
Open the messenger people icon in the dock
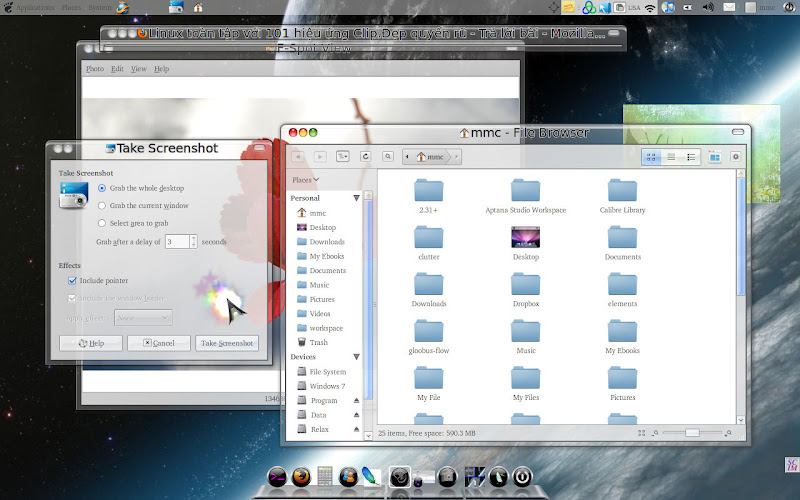point(348,478)
